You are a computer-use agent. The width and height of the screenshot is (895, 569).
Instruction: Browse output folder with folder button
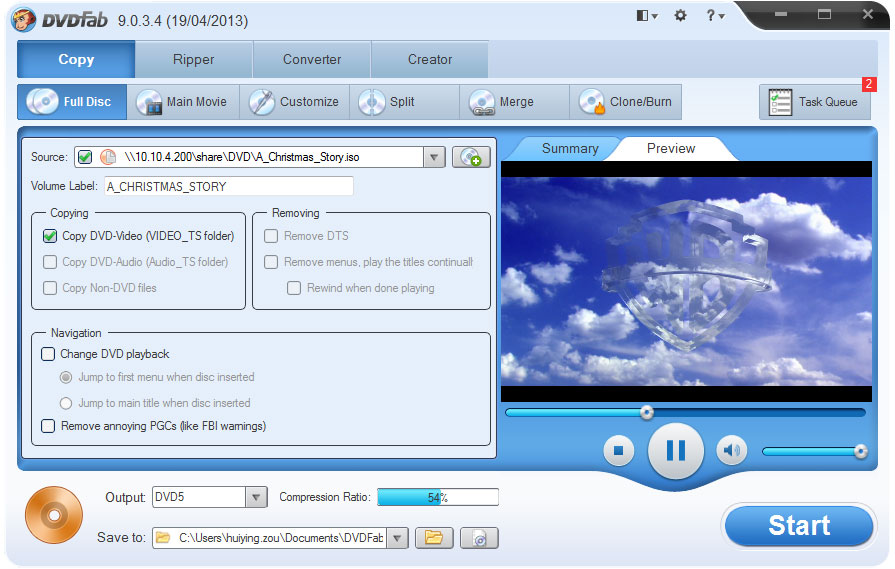point(434,538)
